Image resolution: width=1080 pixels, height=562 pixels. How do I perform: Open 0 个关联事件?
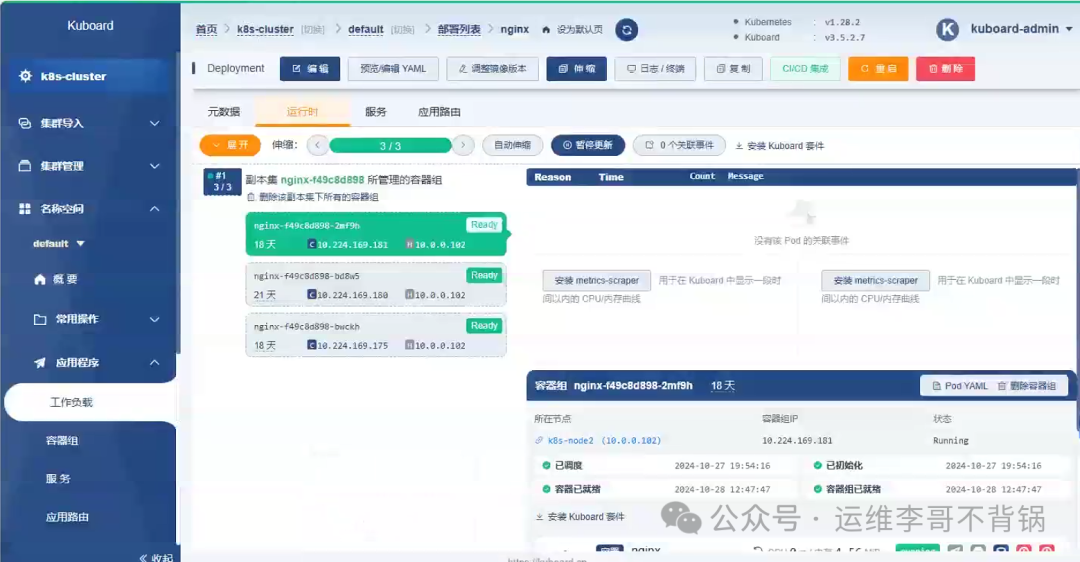pyautogui.click(x=679, y=145)
